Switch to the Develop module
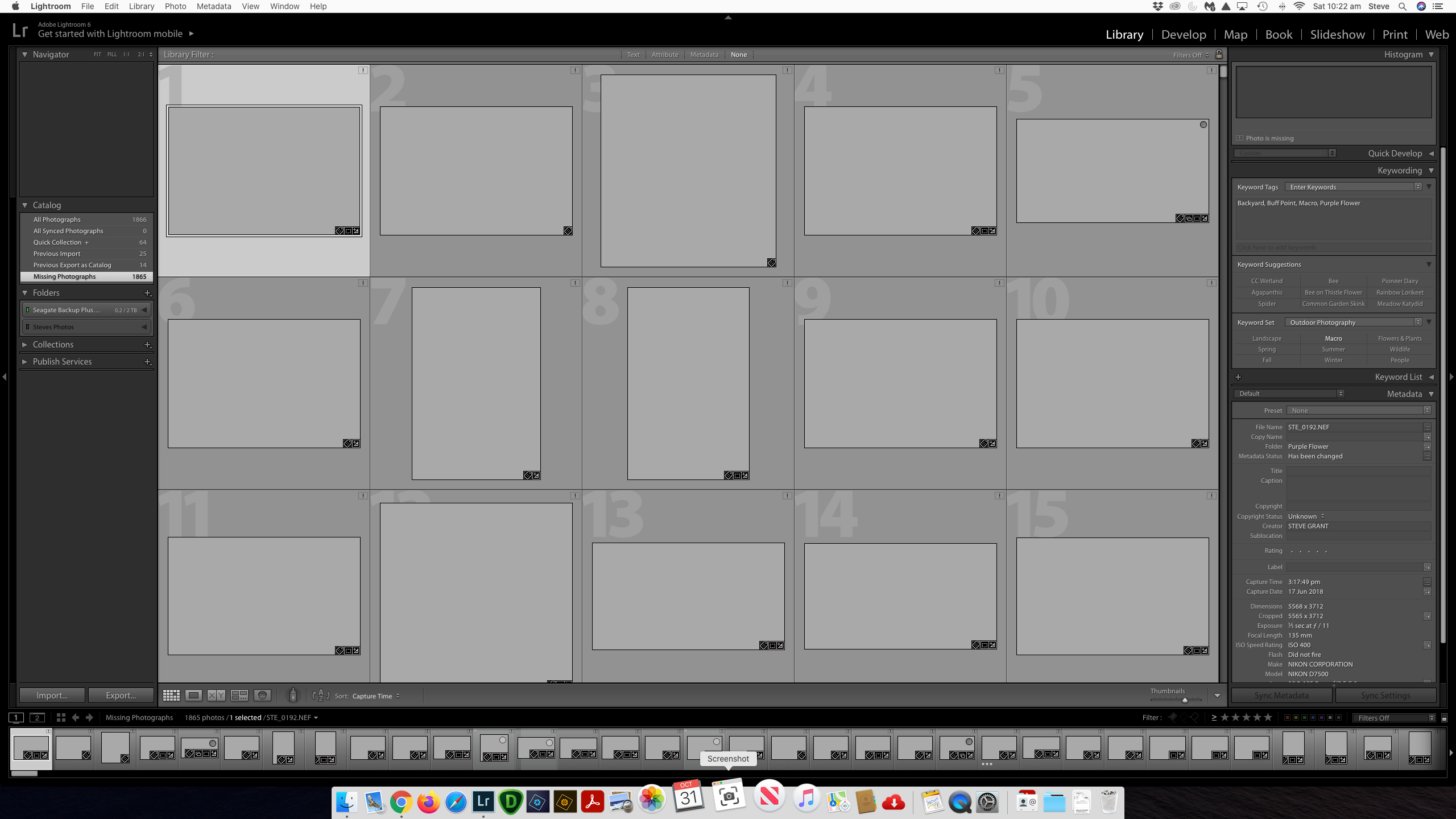The height and width of the screenshot is (819, 1456). [x=1183, y=34]
